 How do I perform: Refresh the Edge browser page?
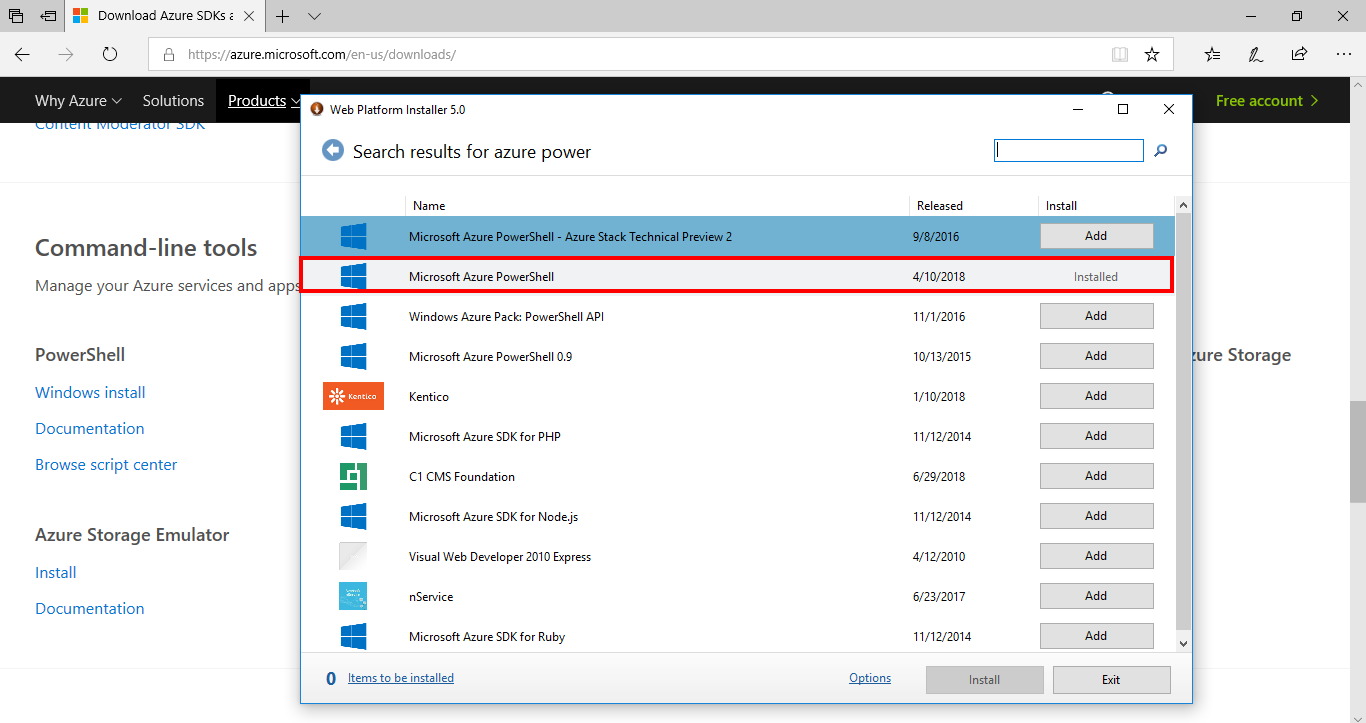[110, 54]
